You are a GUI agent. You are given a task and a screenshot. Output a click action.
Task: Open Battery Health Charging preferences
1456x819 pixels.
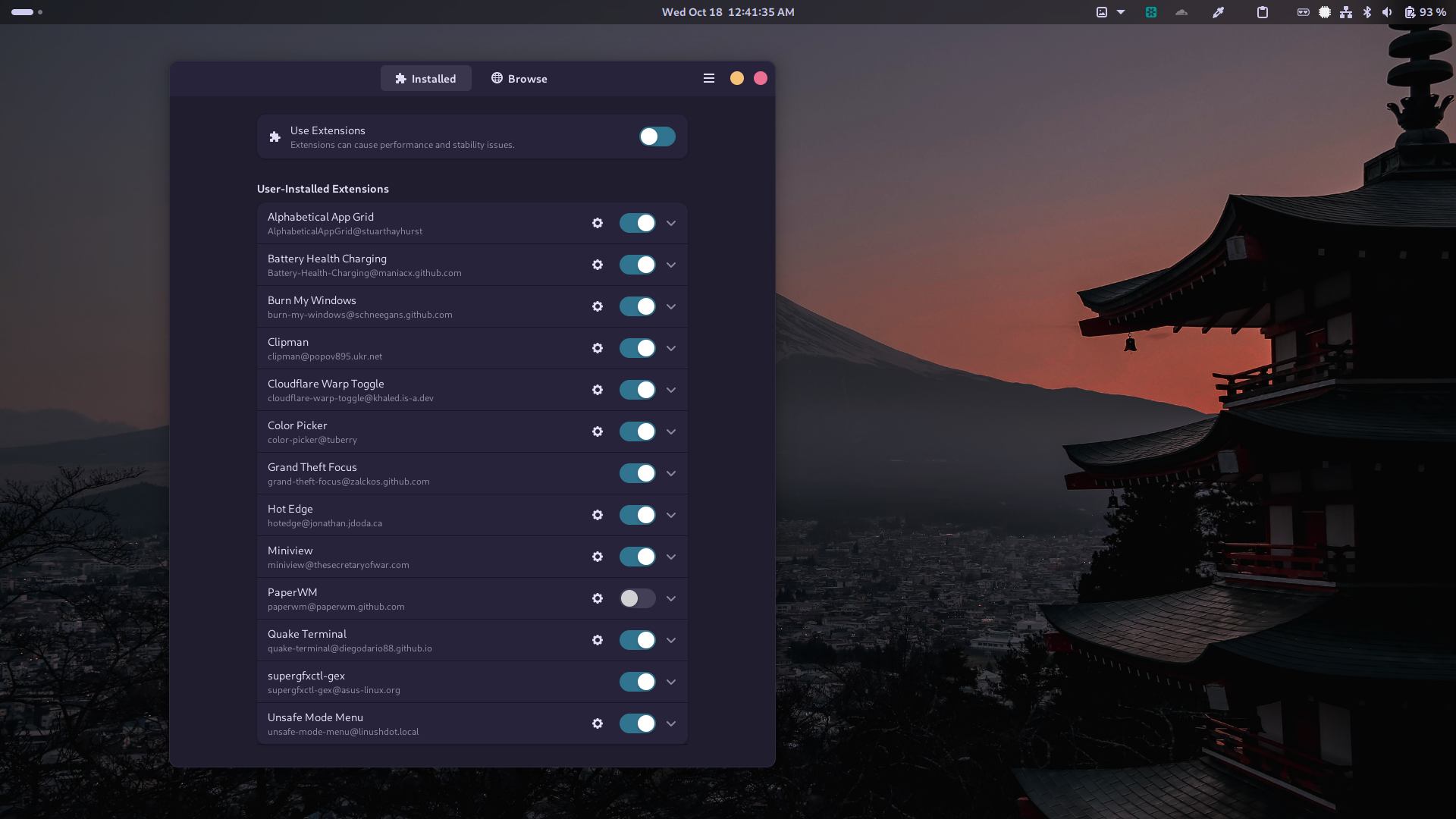[598, 265]
